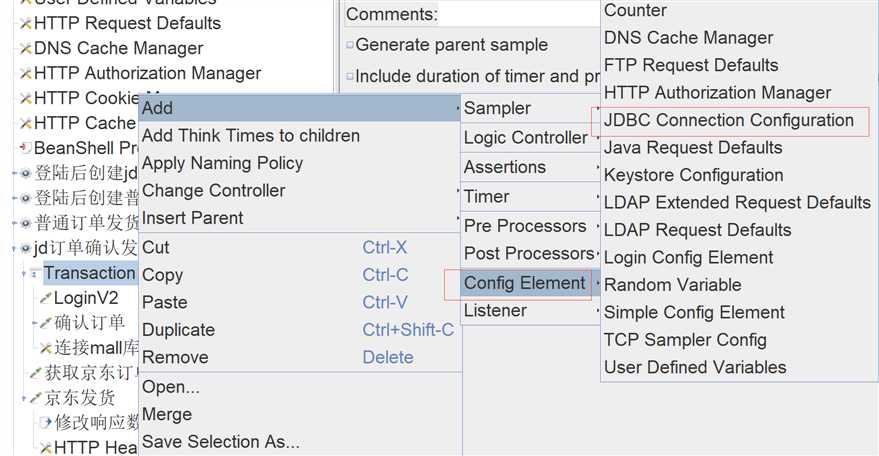
Task: Click the HTTP Authorization Manager tree icon
Action: pyautogui.click(x=26, y=73)
